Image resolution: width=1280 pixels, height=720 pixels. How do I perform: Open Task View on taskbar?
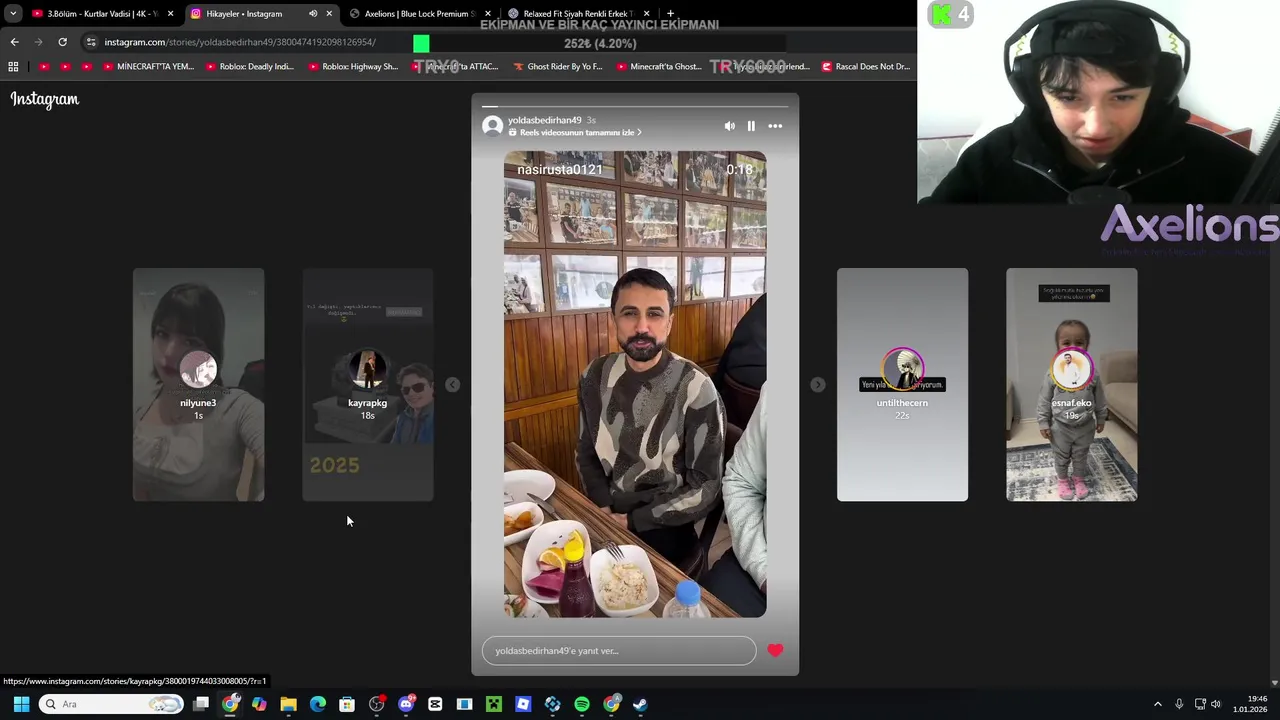pos(201,704)
